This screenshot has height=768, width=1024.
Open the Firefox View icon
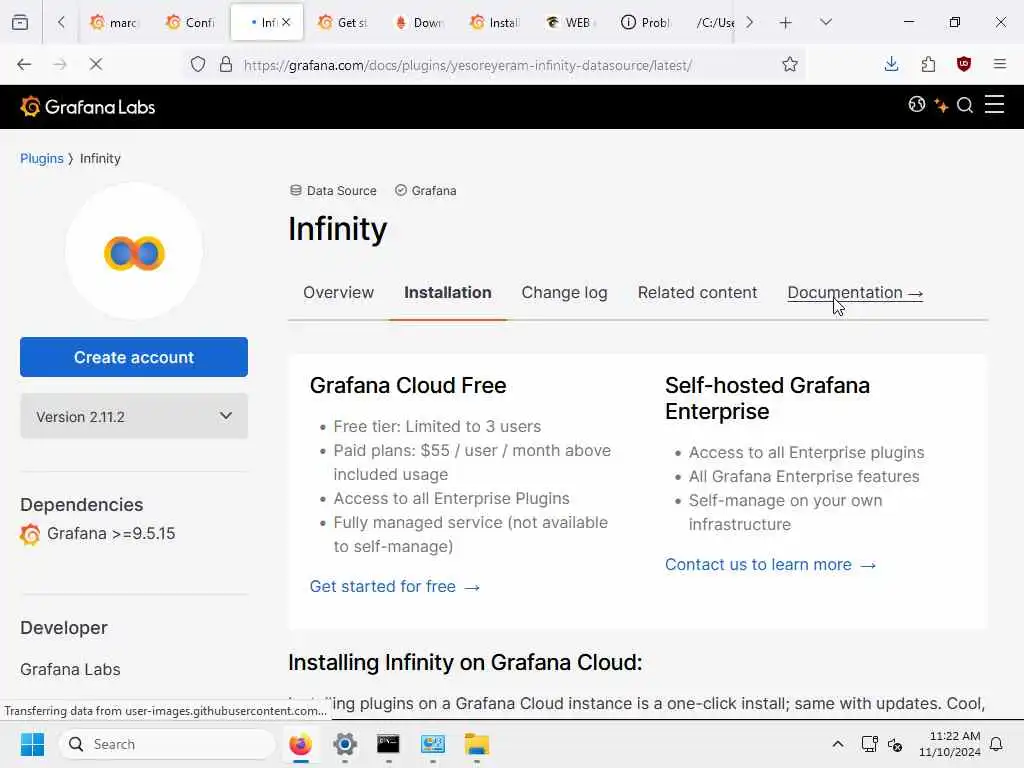click(x=20, y=22)
